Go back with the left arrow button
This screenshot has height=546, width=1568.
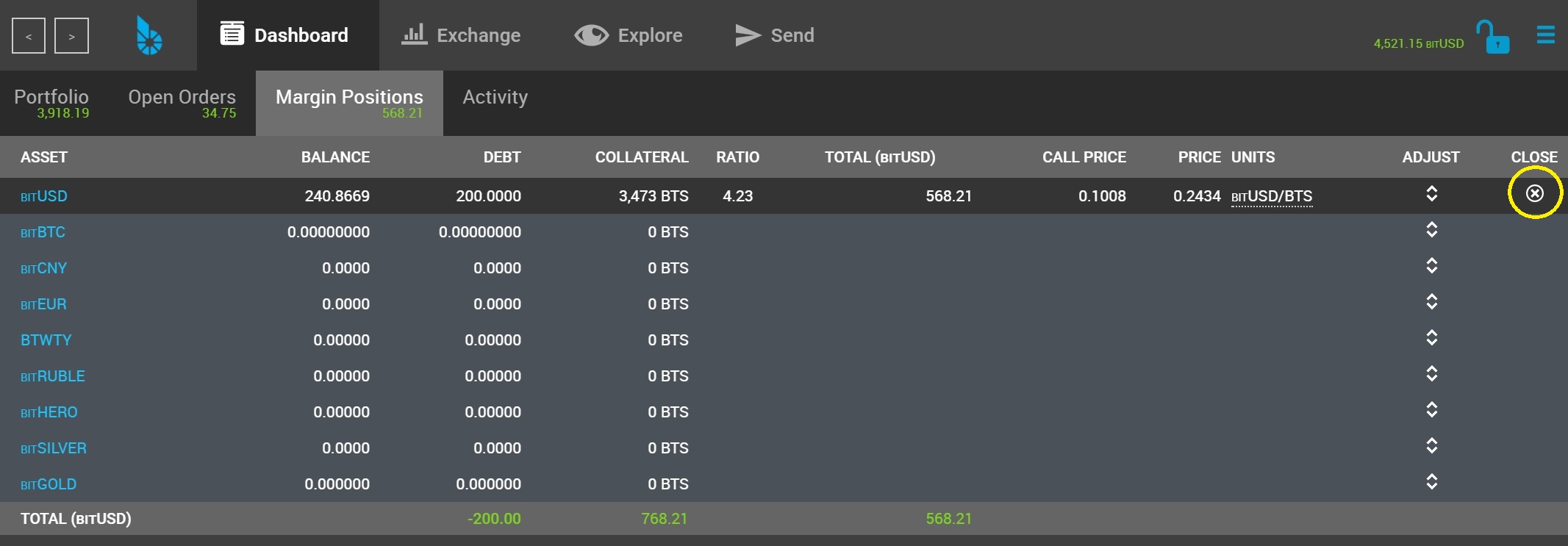[29, 36]
